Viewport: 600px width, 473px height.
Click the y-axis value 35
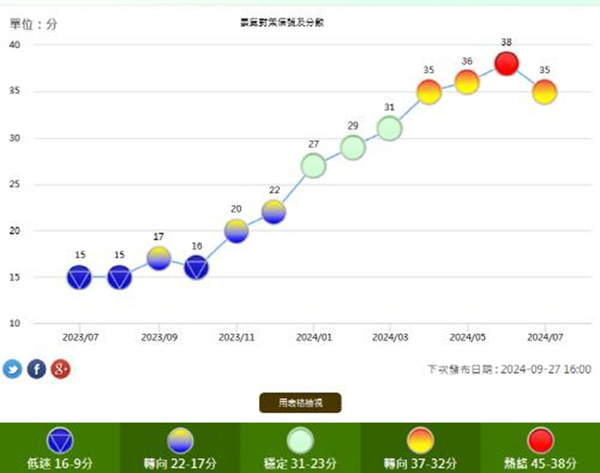tap(15, 91)
